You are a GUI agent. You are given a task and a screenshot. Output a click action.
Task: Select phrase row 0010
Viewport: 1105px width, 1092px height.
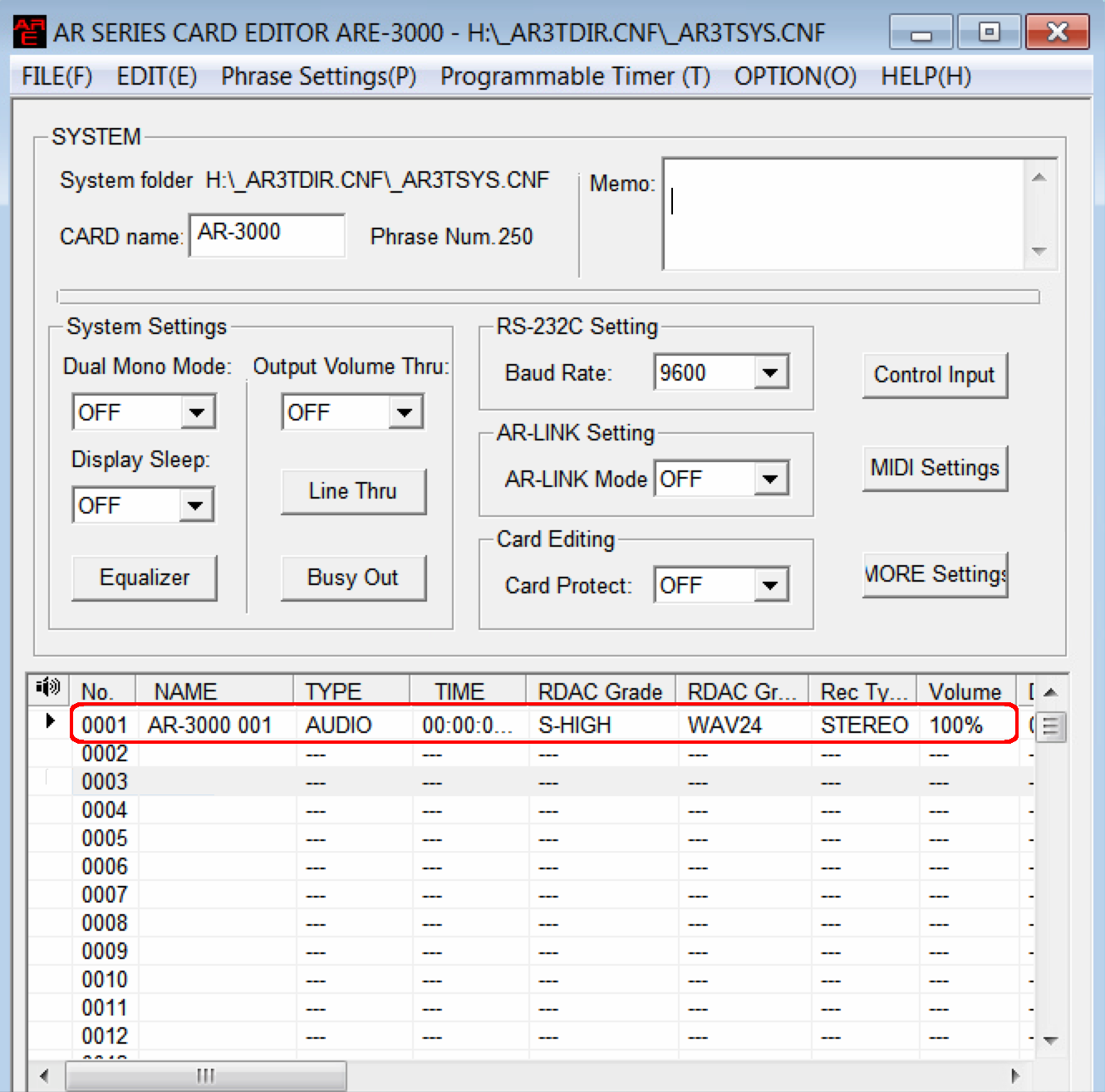point(532,980)
